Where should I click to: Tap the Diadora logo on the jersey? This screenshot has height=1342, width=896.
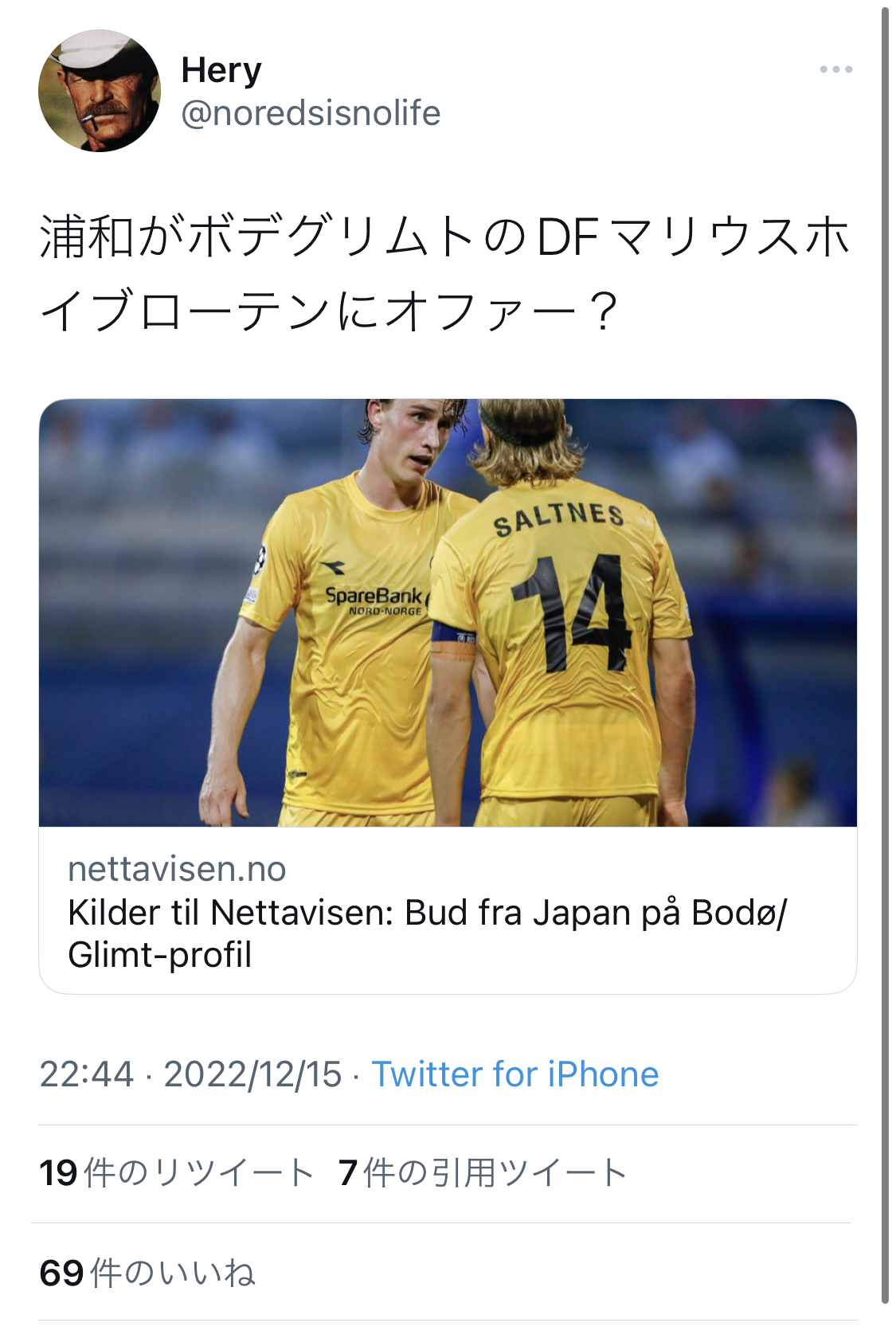point(333,566)
